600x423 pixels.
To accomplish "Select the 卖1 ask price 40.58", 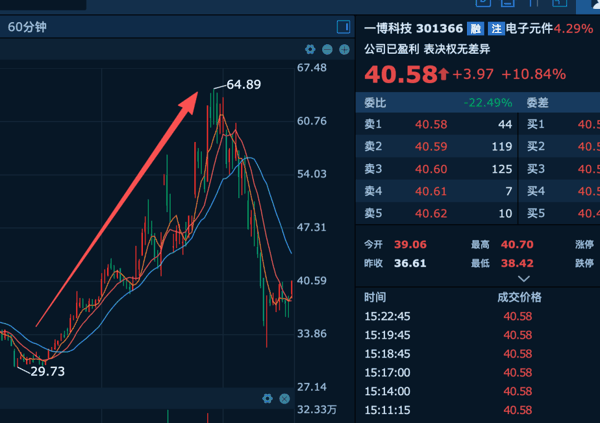I will point(431,124).
